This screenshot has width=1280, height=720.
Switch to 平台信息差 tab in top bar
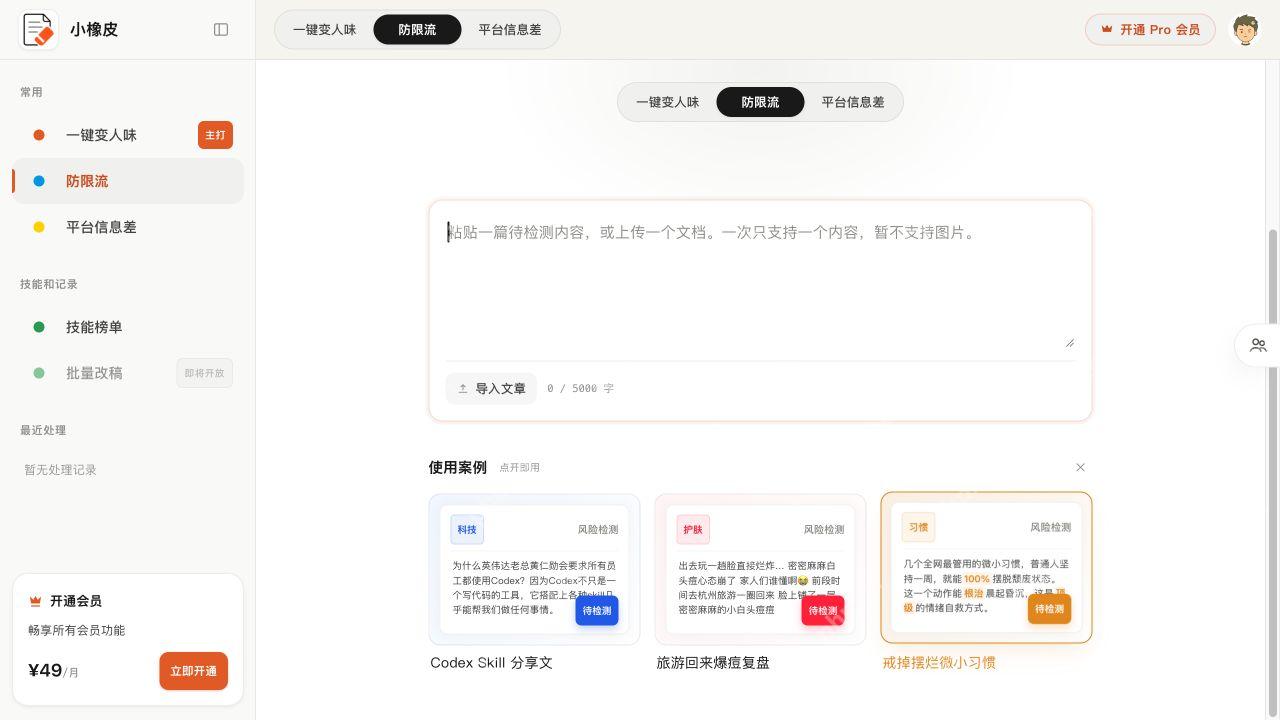click(x=510, y=30)
